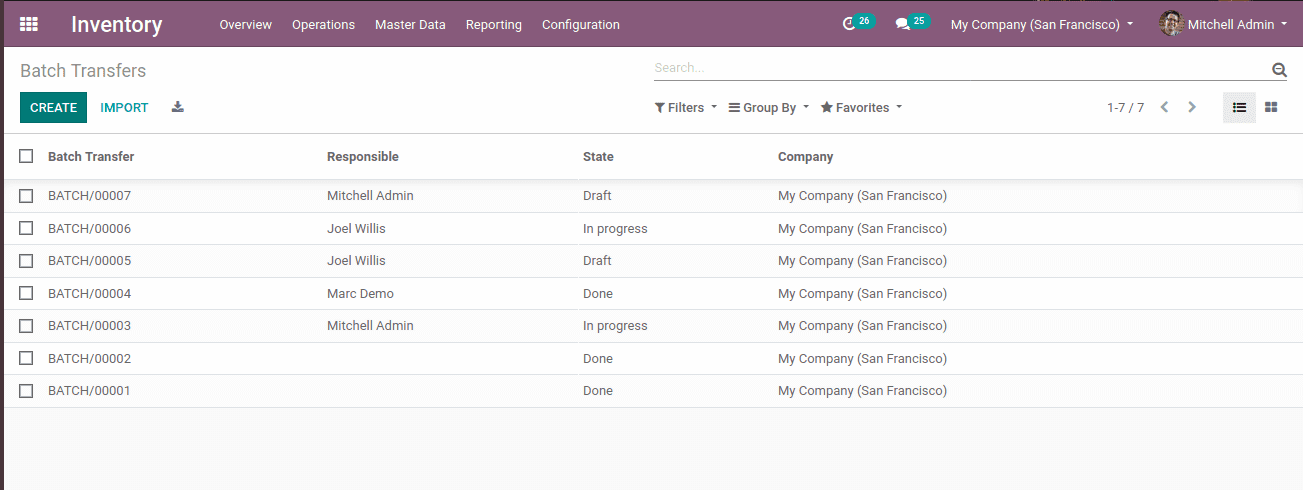Tick checkbox for BATCH/00002
Image resolution: width=1303 pixels, height=490 pixels.
tap(26, 358)
